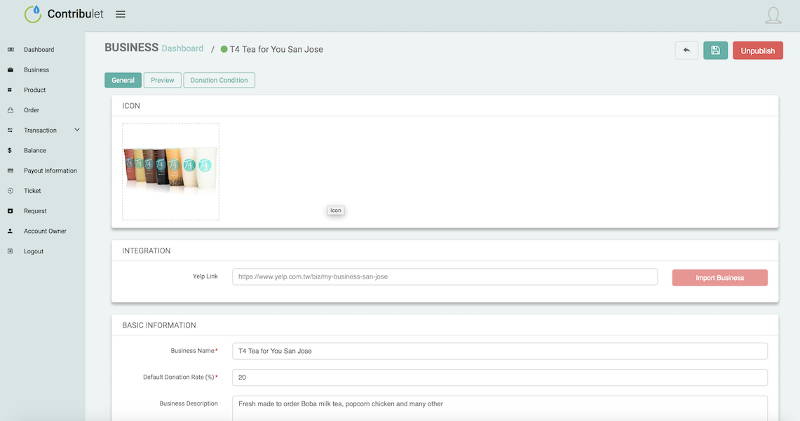The width and height of the screenshot is (800, 421).
Task: Click the Business Name input field
Action: [x=499, y=351]
